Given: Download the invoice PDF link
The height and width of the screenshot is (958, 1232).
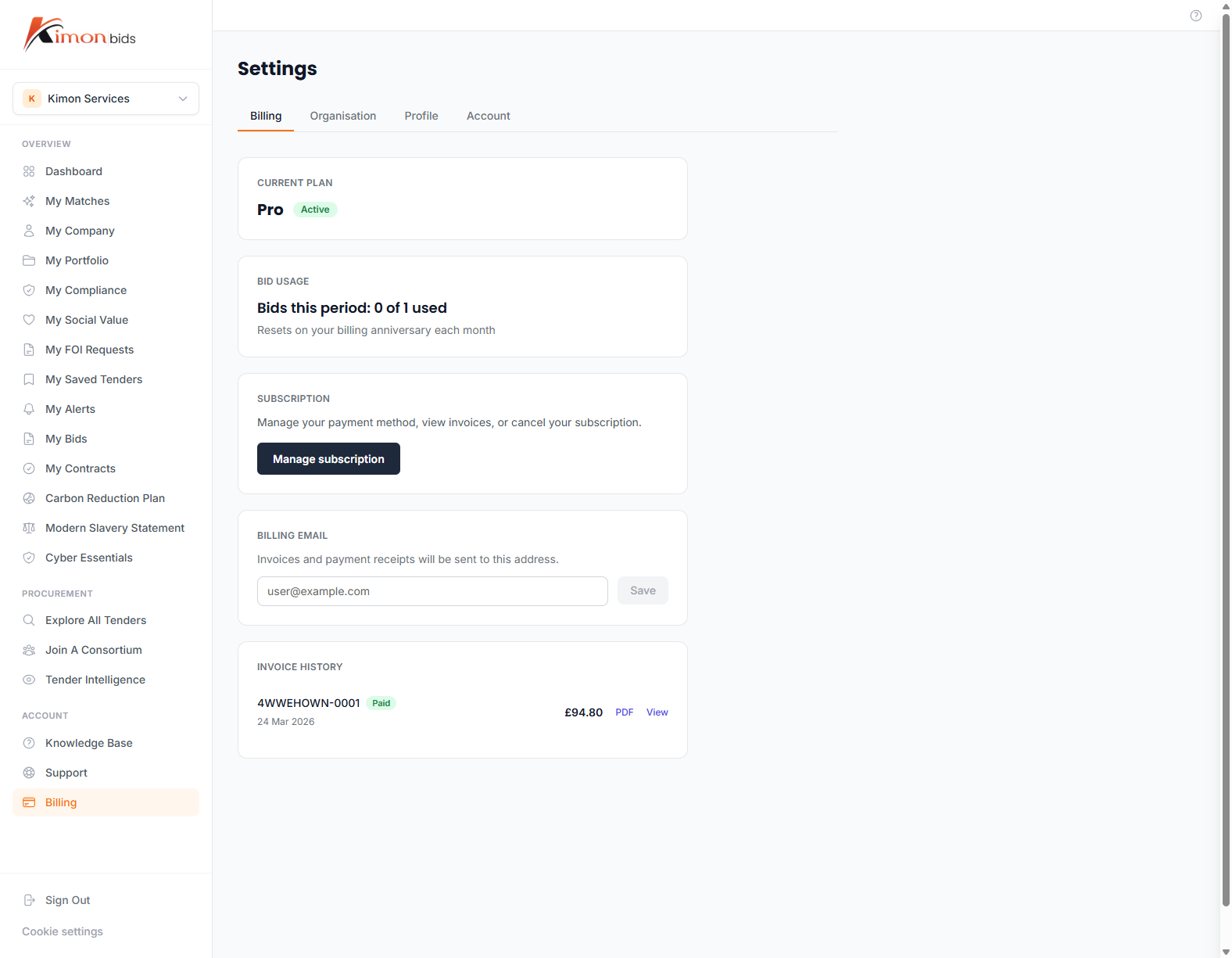Looking at the screenshot, I should click(x=625, y=712).
